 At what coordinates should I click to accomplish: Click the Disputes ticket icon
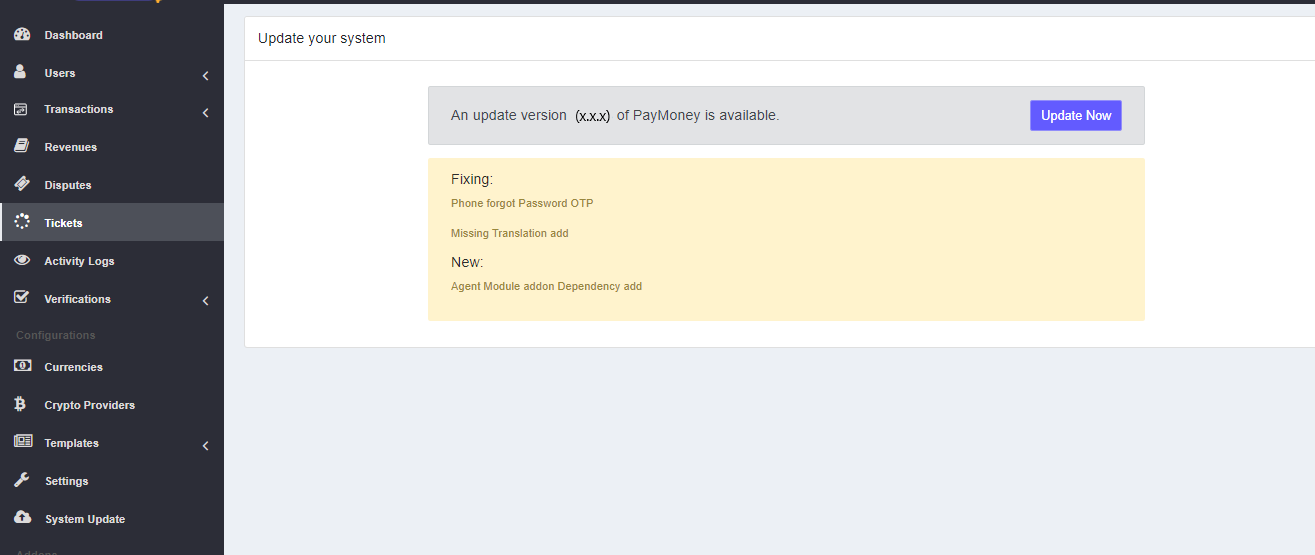click(x=22, y=185)
